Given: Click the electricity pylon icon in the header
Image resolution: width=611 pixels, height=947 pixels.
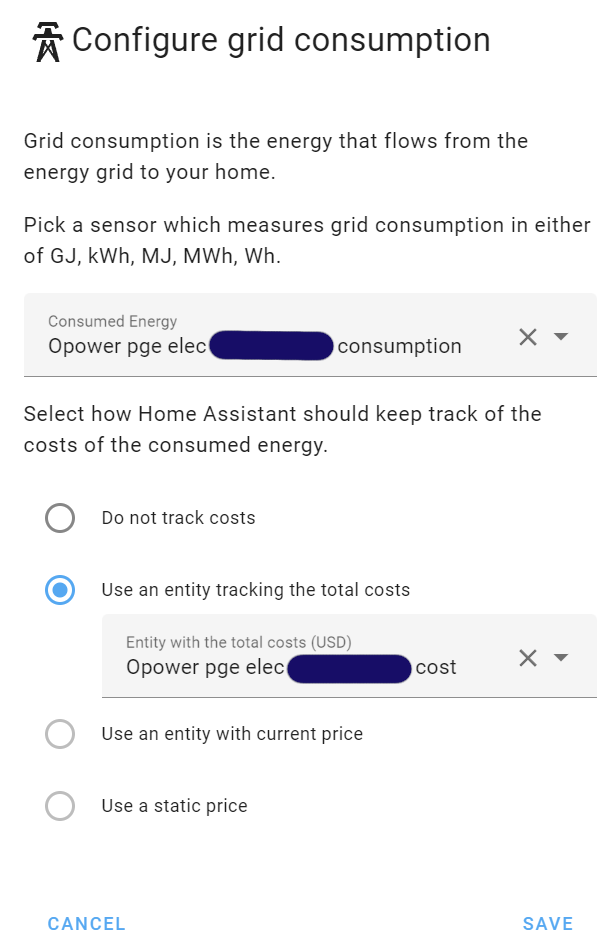Looking at the screenshot, I should [x=46, y=41].
